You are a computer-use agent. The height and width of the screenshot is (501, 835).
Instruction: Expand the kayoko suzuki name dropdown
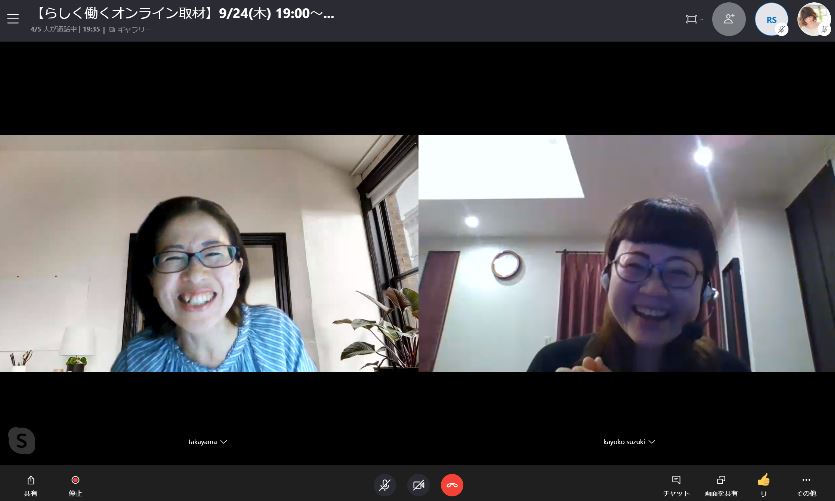coord(629,442)
